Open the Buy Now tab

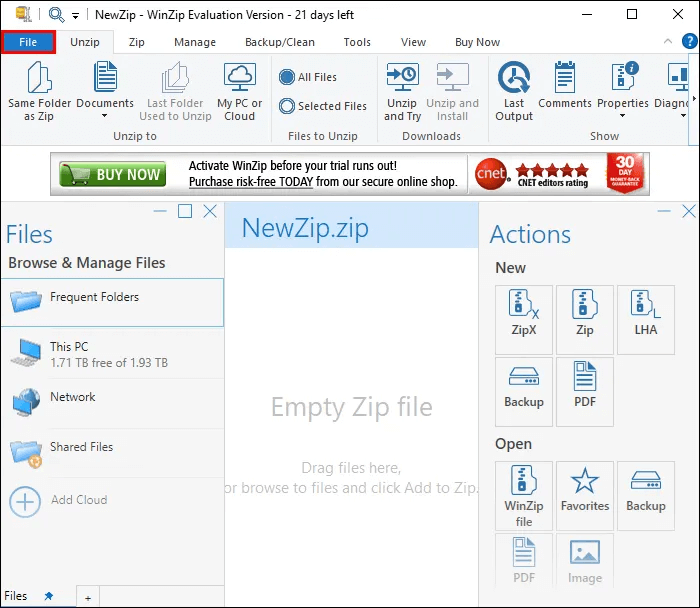[x=477, y=42]
